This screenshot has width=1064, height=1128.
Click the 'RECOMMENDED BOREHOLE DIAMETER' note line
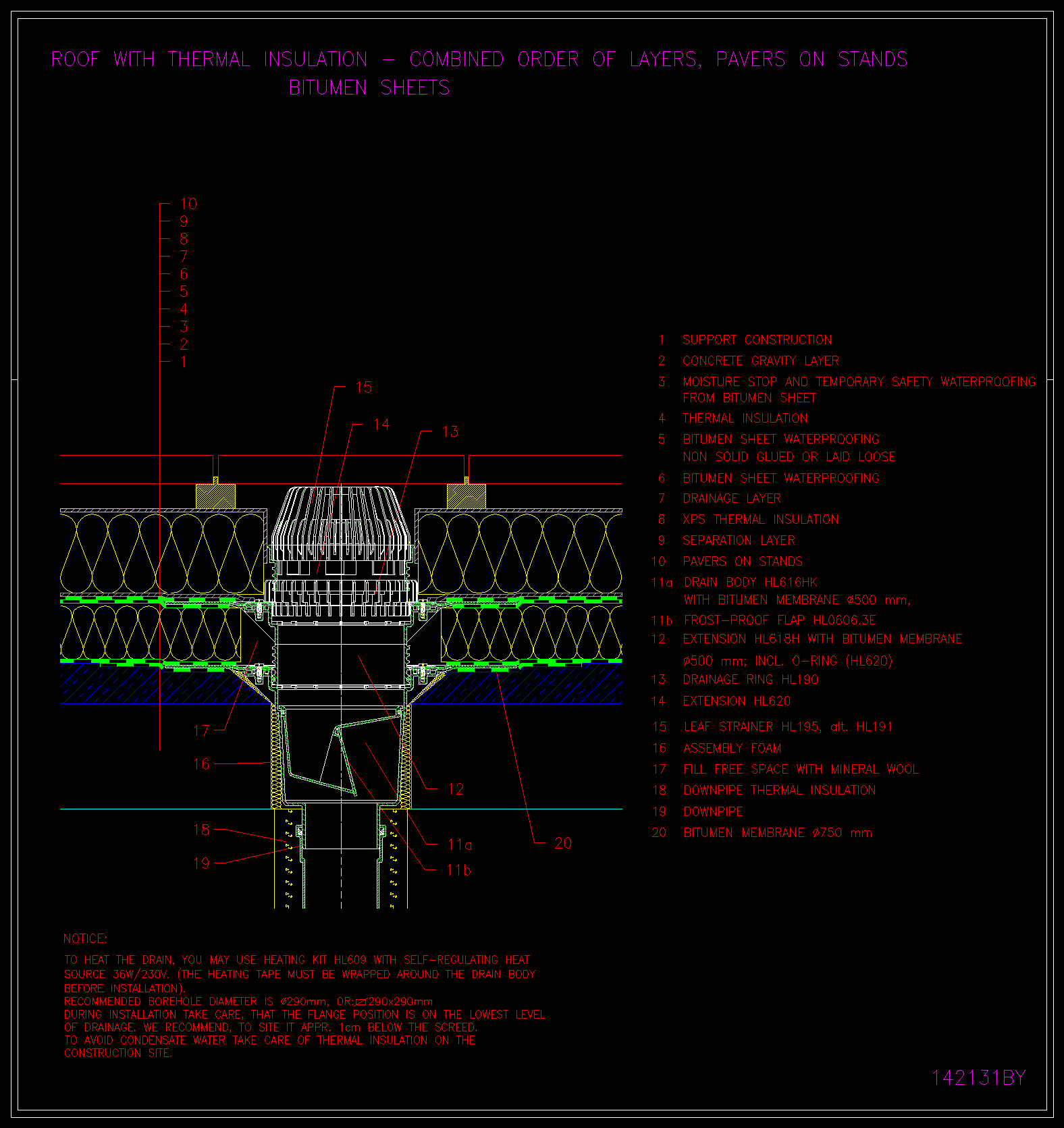[248, 1002]
